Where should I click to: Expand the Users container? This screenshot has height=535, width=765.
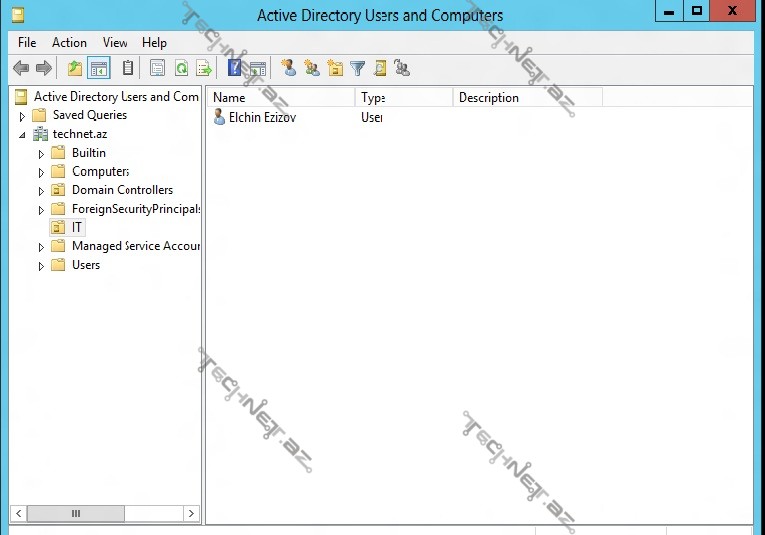pyautogui.click(x=41, y=266)
